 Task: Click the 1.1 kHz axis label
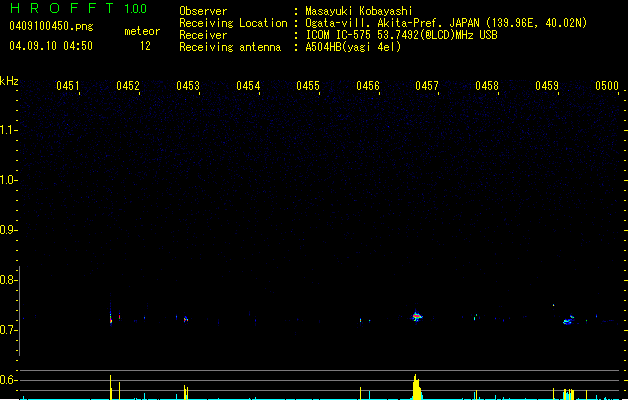[x=7, y=130]
